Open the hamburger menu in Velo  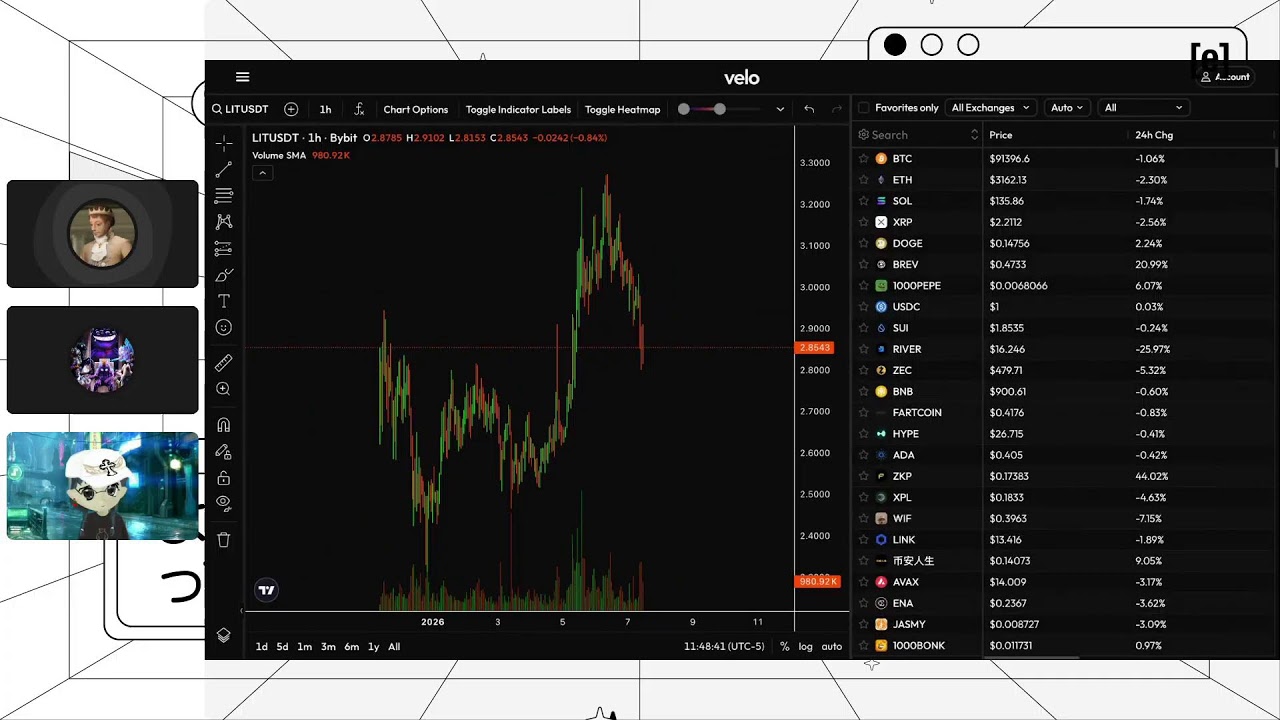242,77
